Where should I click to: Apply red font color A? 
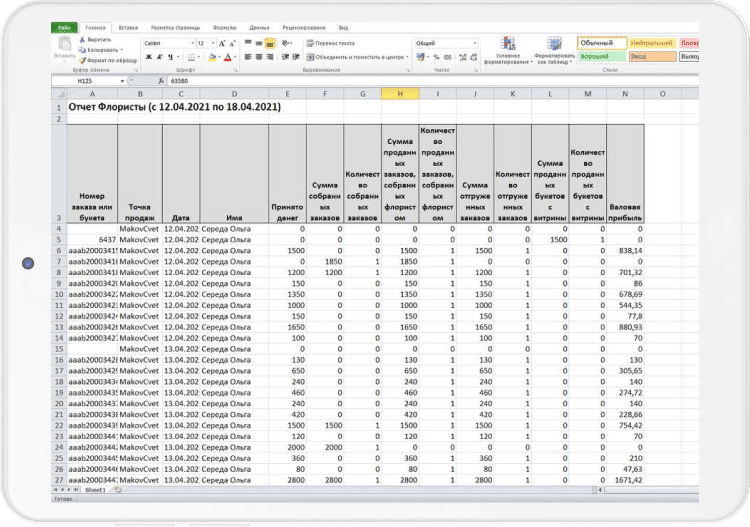tap(228, 57)
